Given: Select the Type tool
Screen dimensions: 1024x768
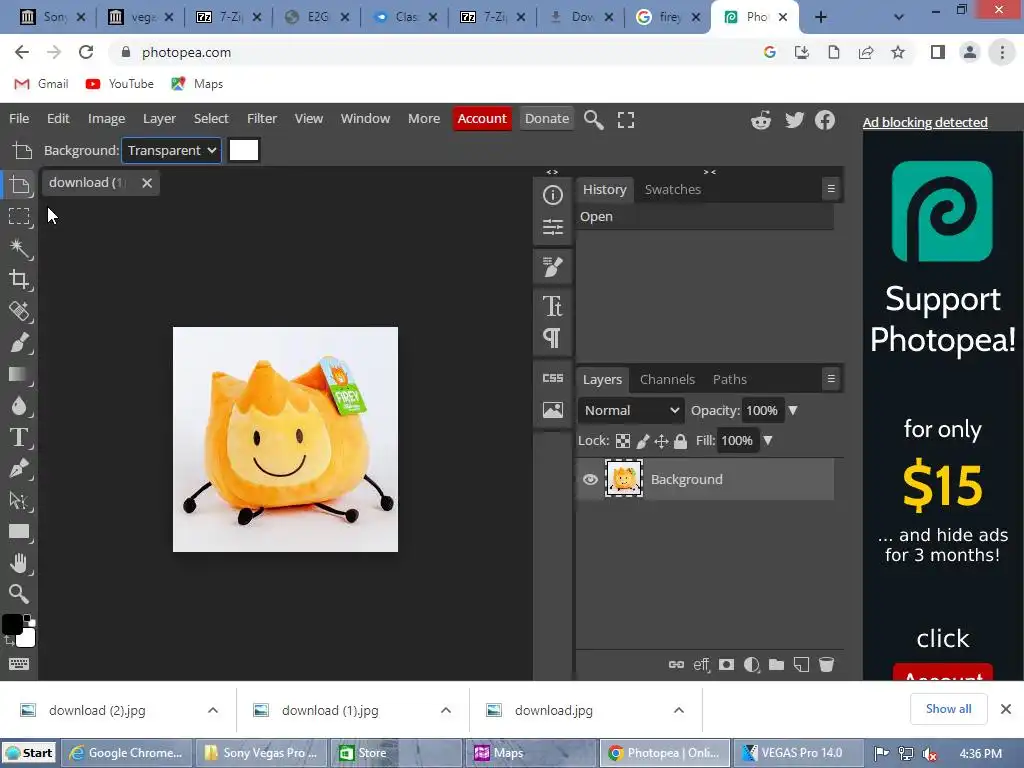Looking at the screenshot, I should [x=19, y=437].
